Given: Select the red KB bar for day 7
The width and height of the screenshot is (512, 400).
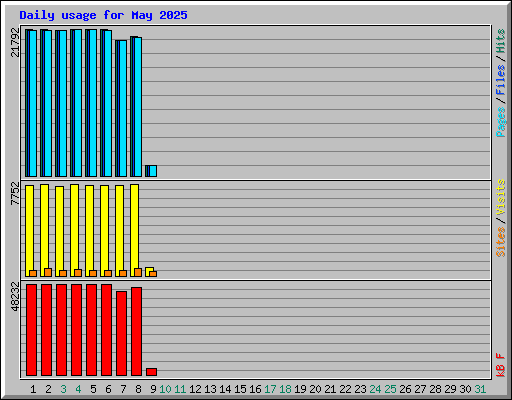Looking at the screenshot, I should click(x=122, y=333).
